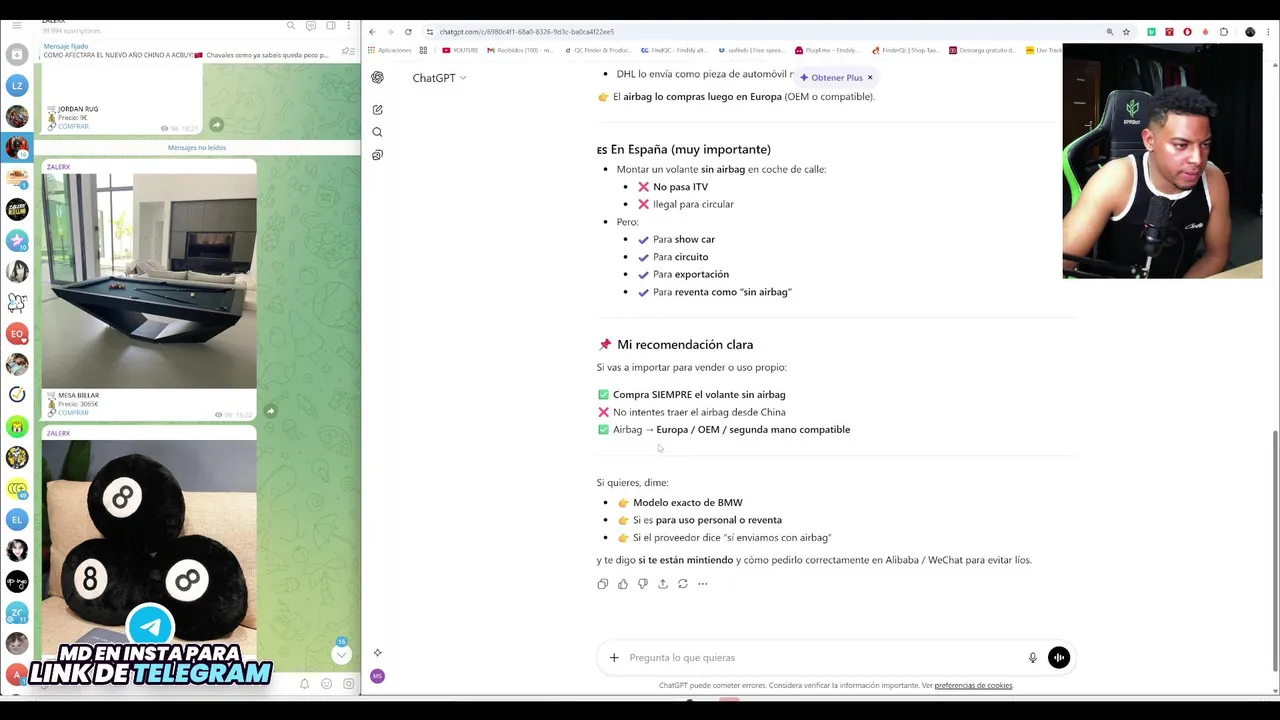
Task: Open the Aplicaciones bookmarks shortcut
Action: (389, 50)
